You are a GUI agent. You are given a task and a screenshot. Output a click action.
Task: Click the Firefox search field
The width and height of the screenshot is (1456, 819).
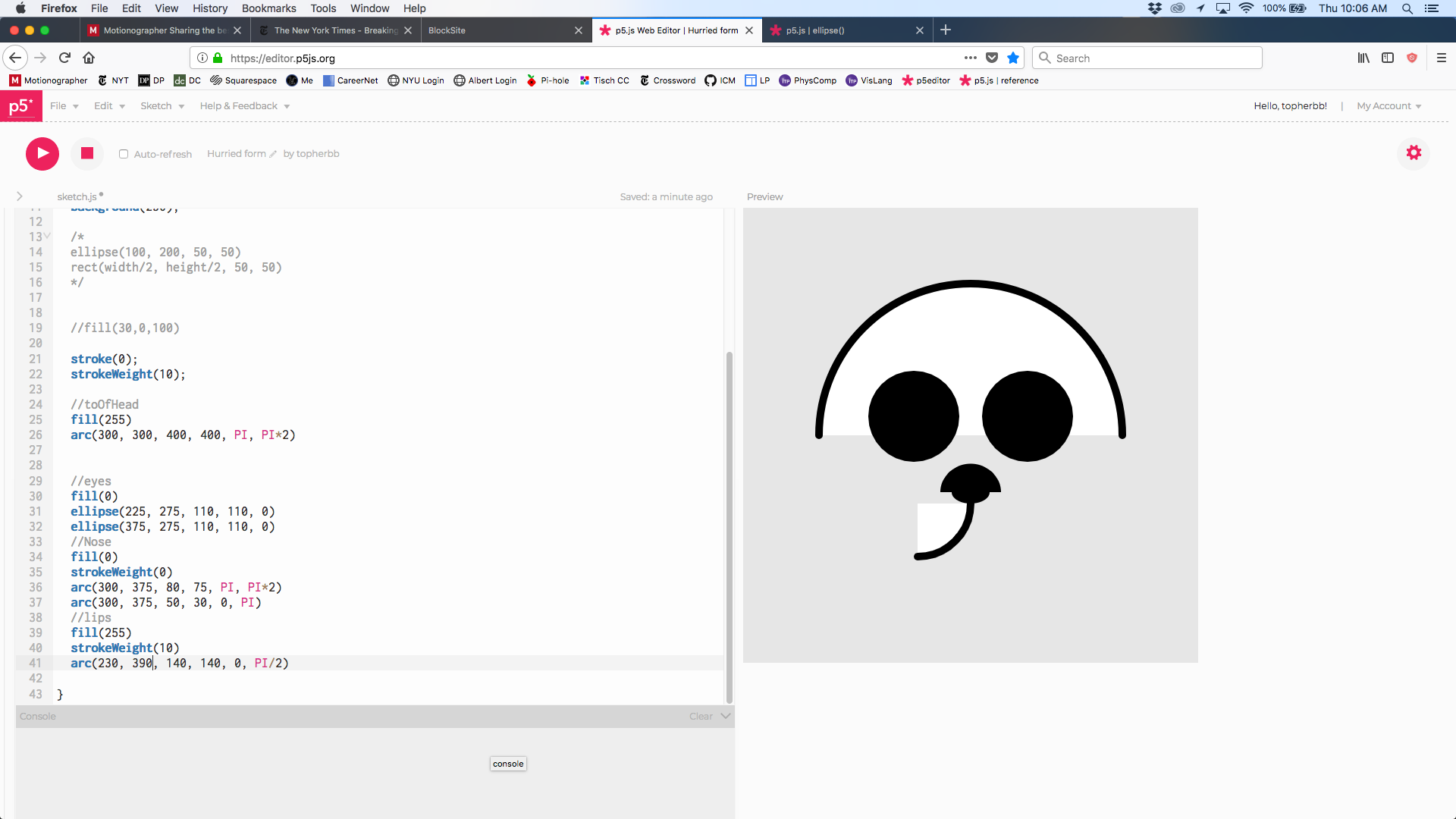point(1147,58)
